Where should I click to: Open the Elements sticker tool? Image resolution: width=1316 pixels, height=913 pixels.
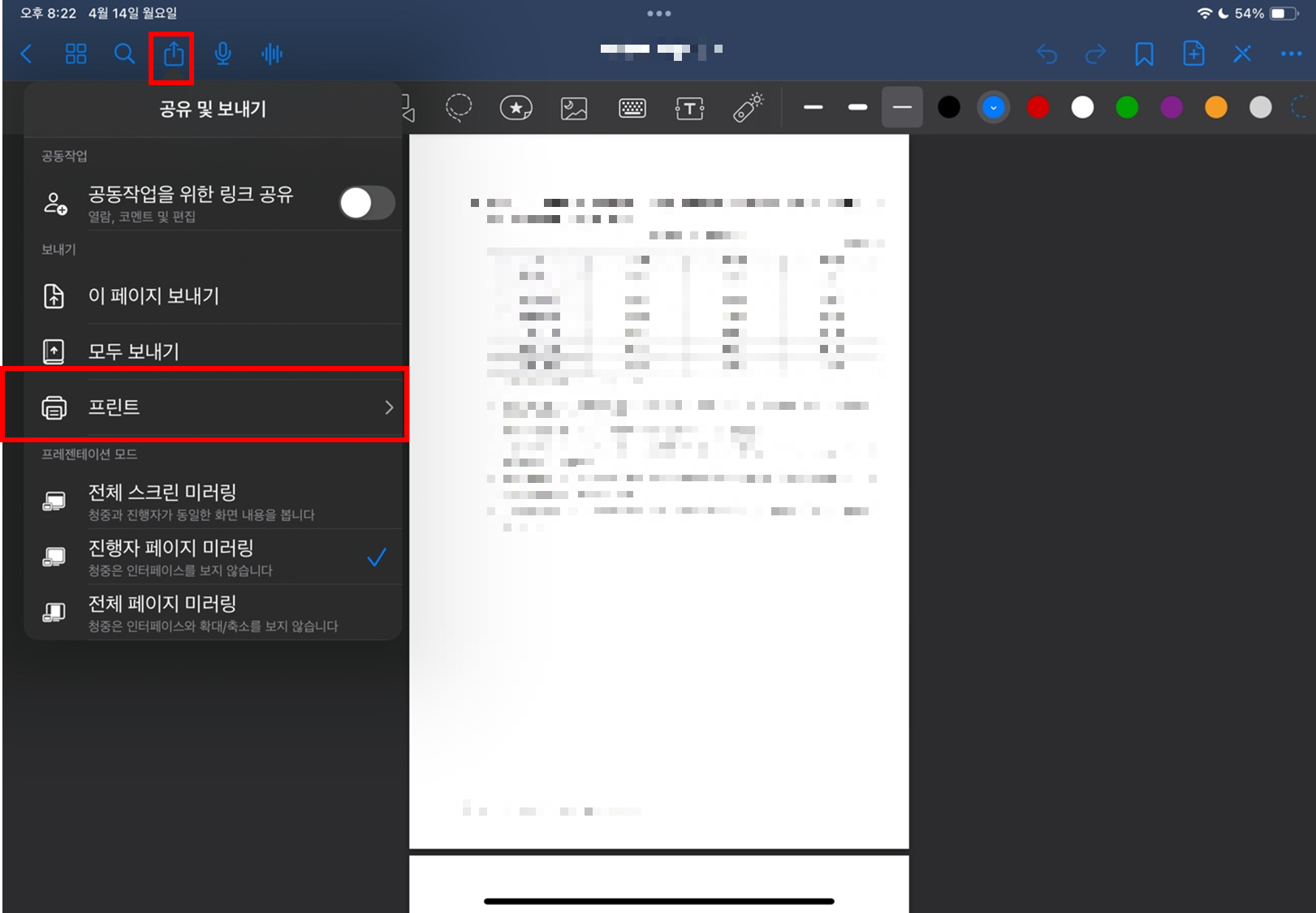pyautogui.click(x=516, y=106)
